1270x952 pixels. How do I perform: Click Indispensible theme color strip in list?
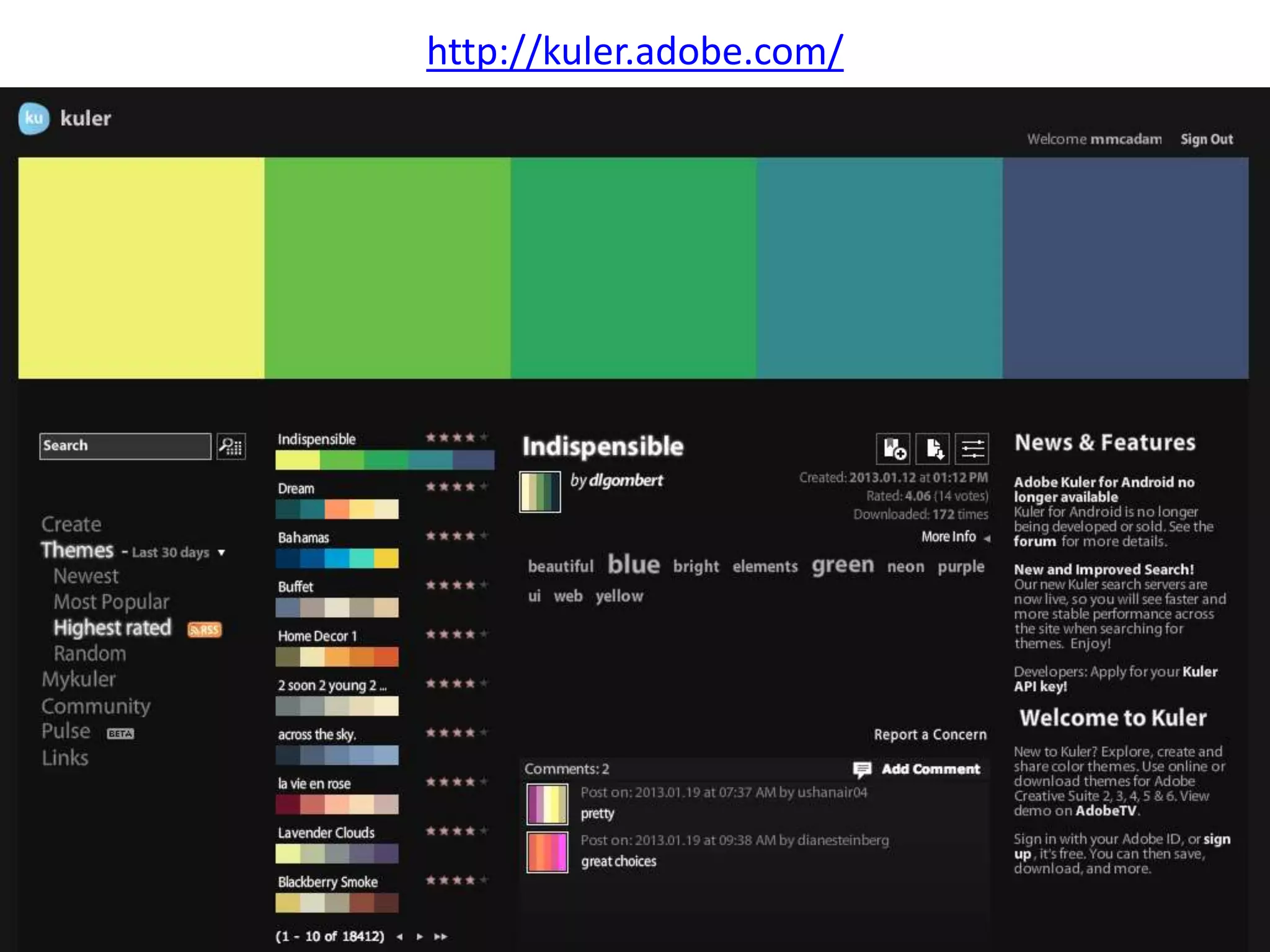(x=385, y=460)
